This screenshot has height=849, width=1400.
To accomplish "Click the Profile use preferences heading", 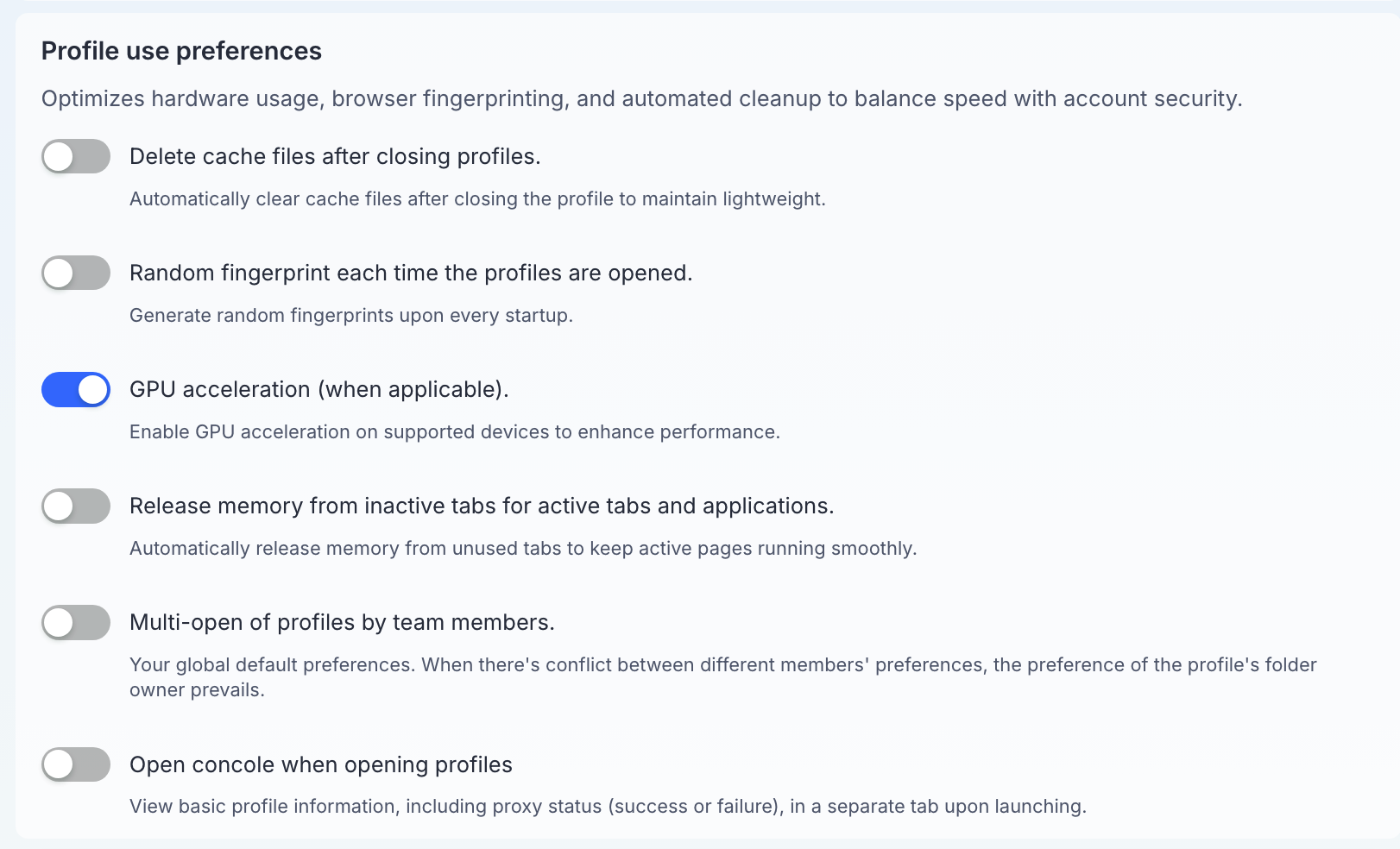I will [181, 51].
